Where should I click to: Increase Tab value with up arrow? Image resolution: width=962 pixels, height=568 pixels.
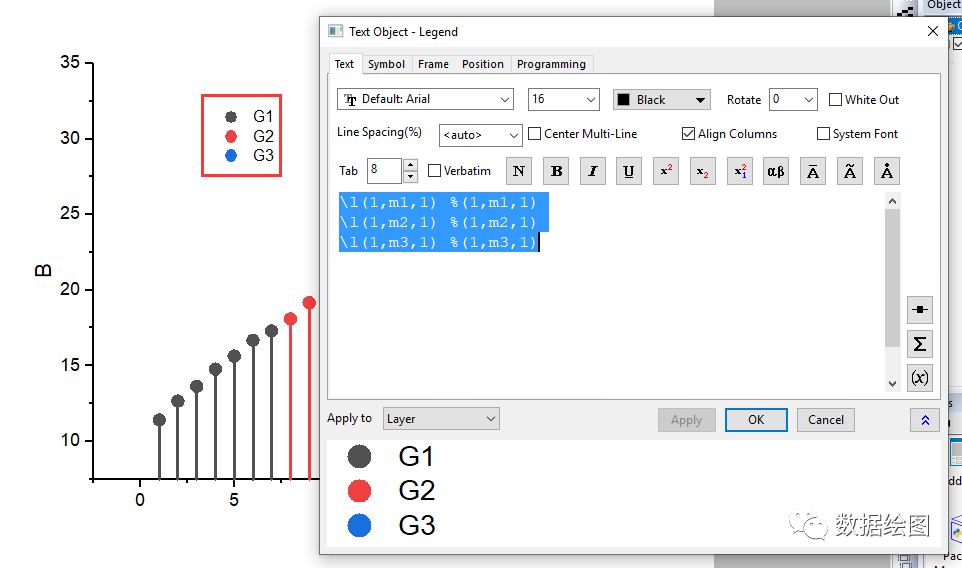tap(410, 164)
